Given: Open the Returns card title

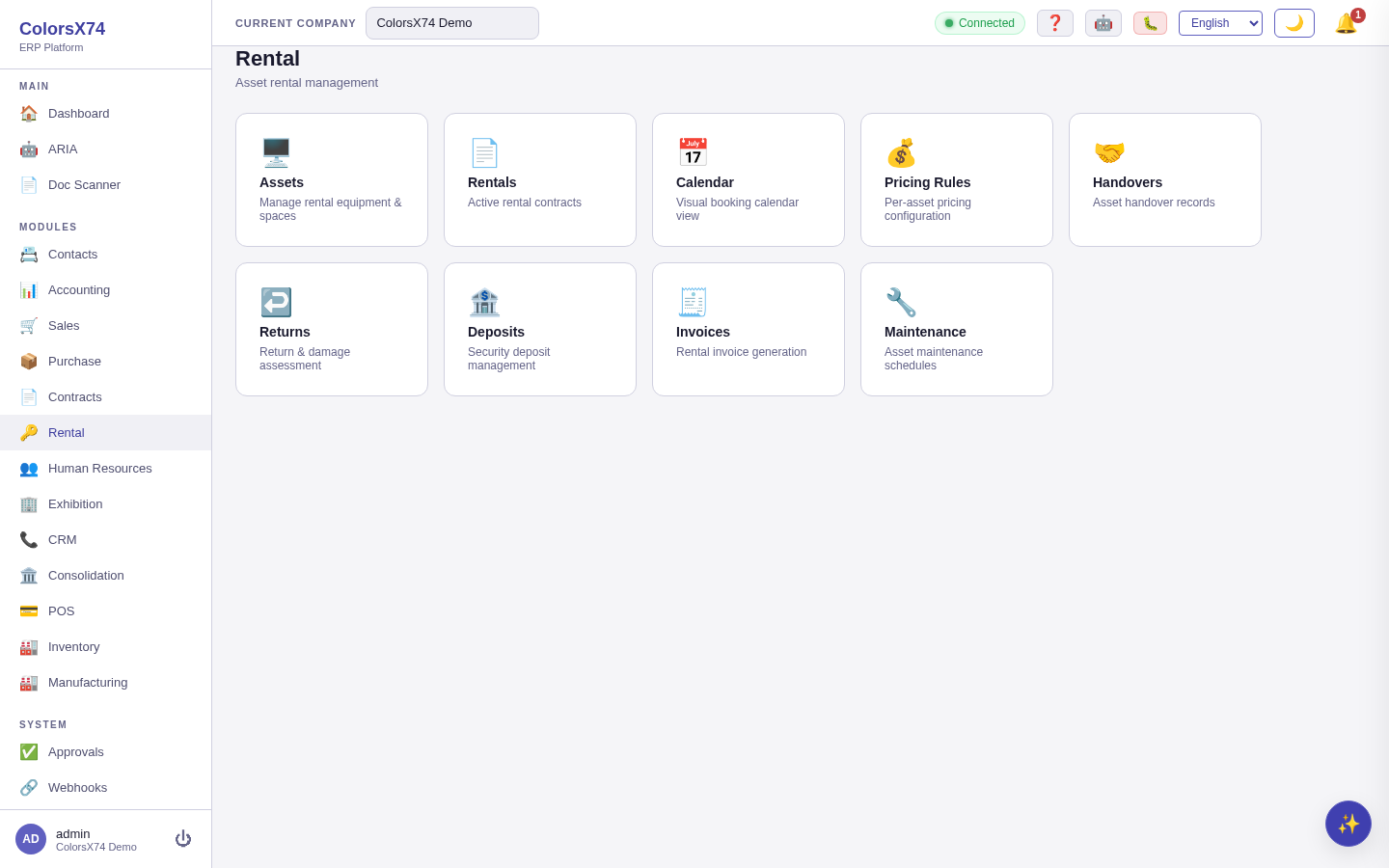Looking at the screenshot, I should pos(285,332).
